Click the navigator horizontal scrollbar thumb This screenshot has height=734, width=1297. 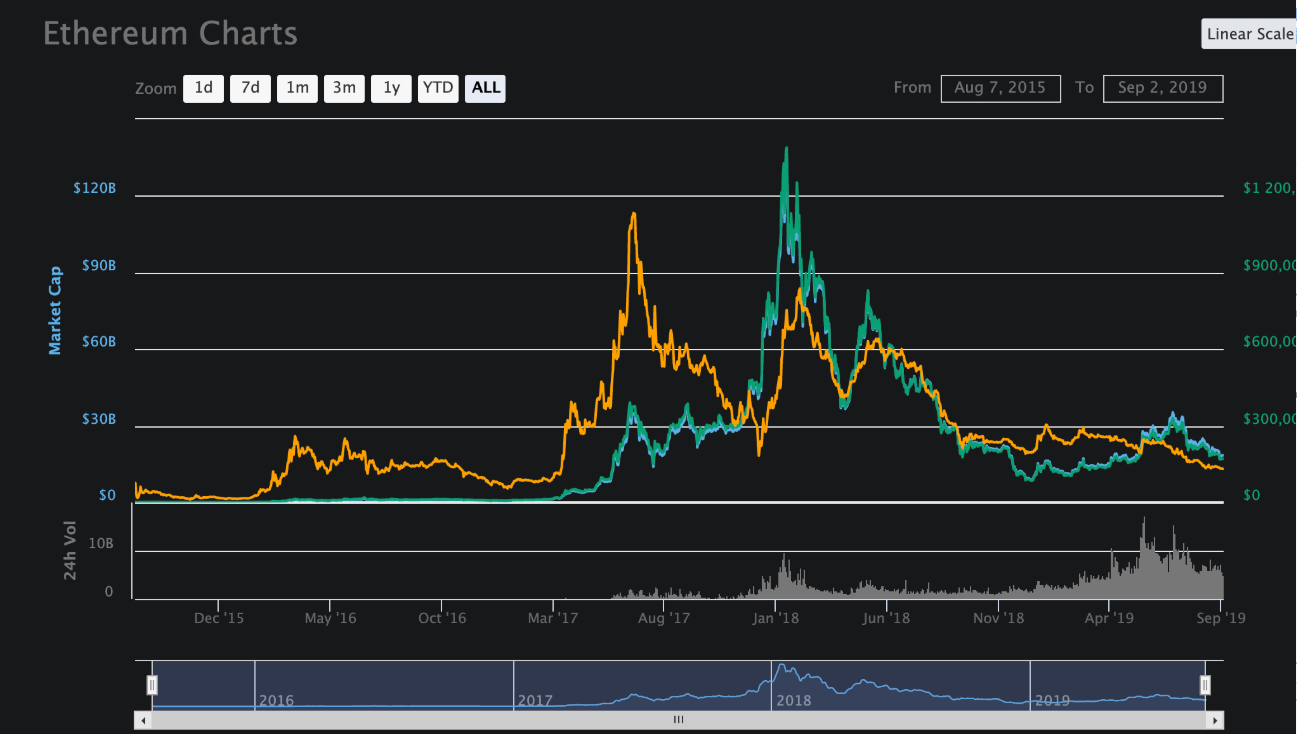click(679, 719)
